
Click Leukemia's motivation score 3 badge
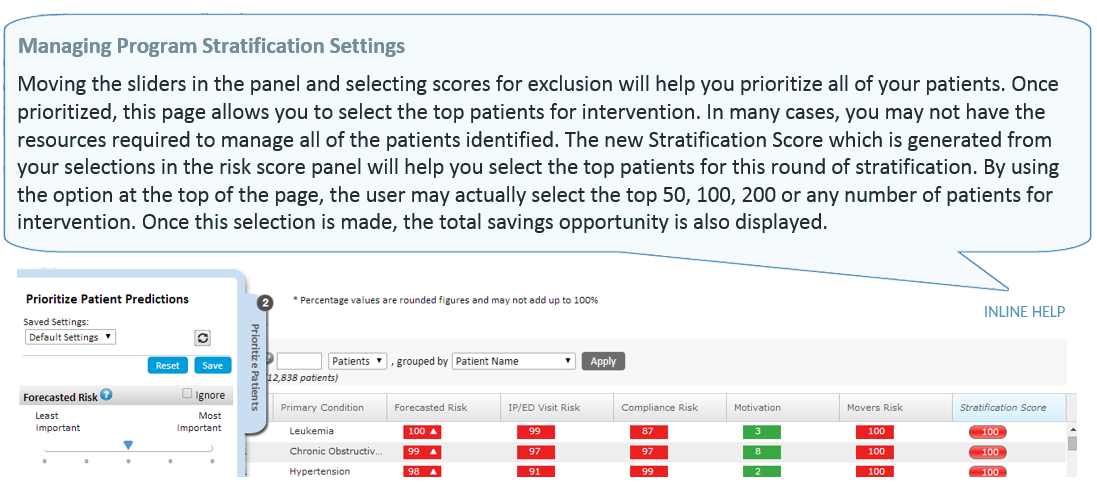coord(760,432)
